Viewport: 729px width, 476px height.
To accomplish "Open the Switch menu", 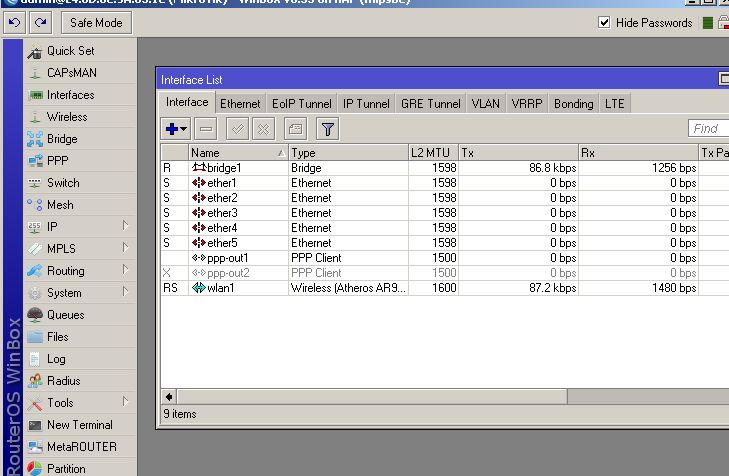I will pyautogui.click(x=80, y=183).
